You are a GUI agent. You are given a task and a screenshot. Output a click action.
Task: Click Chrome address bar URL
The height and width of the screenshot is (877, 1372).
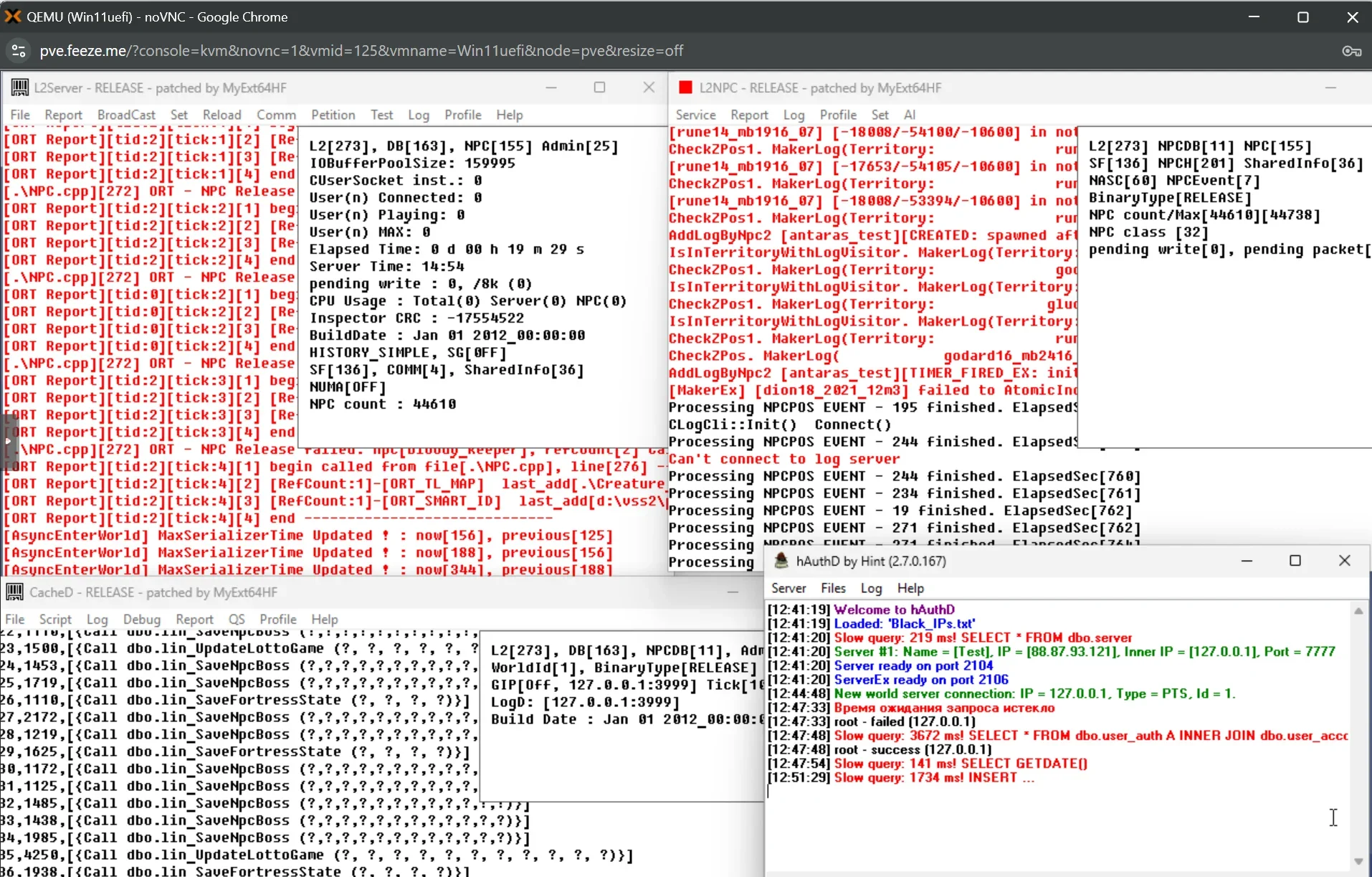tap(361, 51)
